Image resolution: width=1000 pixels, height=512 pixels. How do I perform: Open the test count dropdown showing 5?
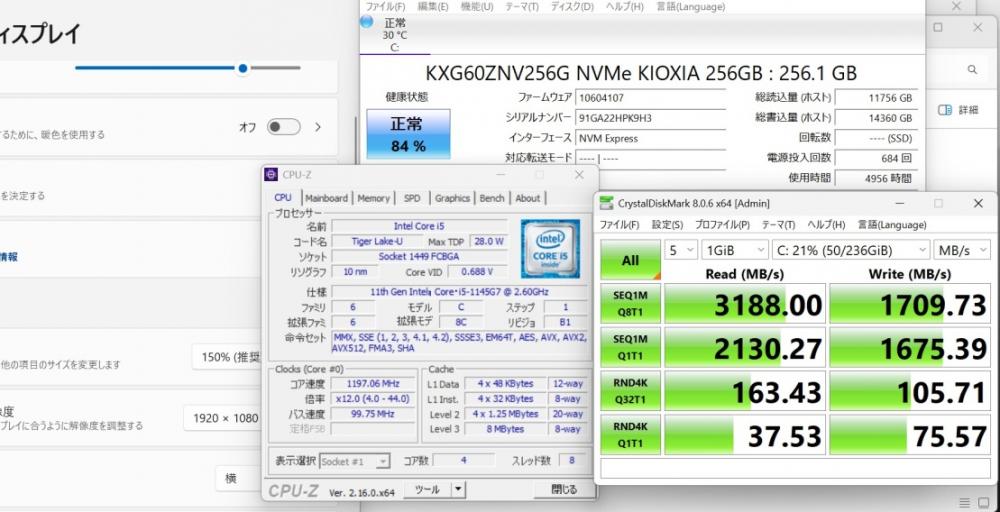(x=680, y=250)
